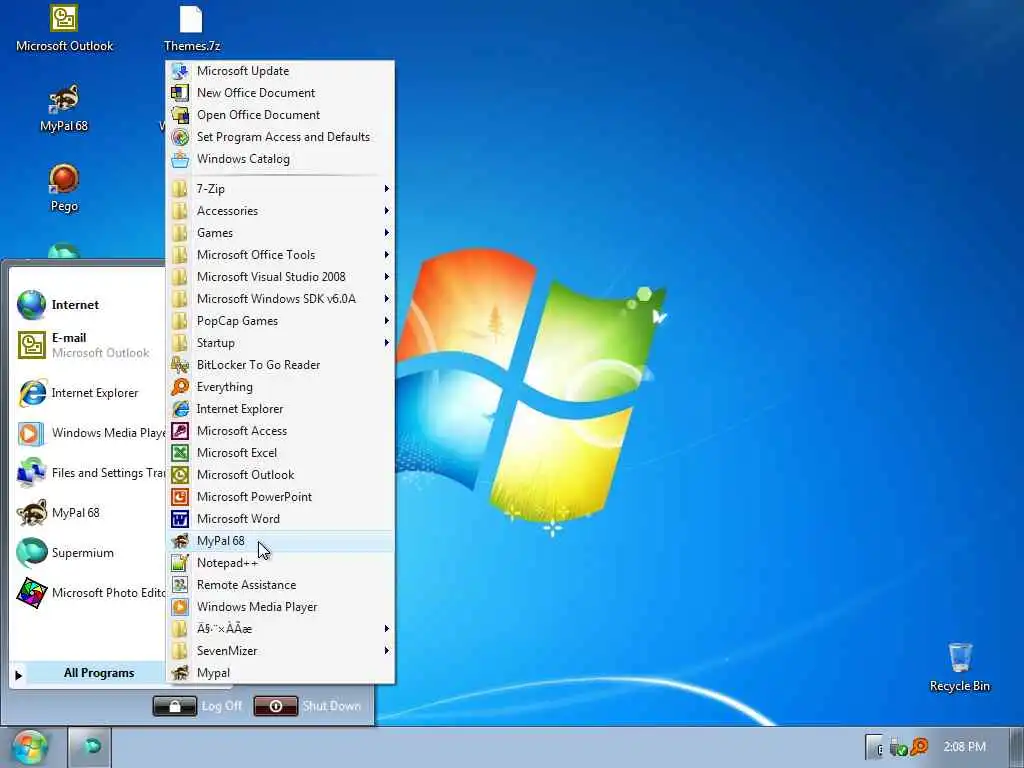This screenshot has width=1024, height=768.
Task: Expand the PopCap Games folder
Action: (x=280, y=321)
